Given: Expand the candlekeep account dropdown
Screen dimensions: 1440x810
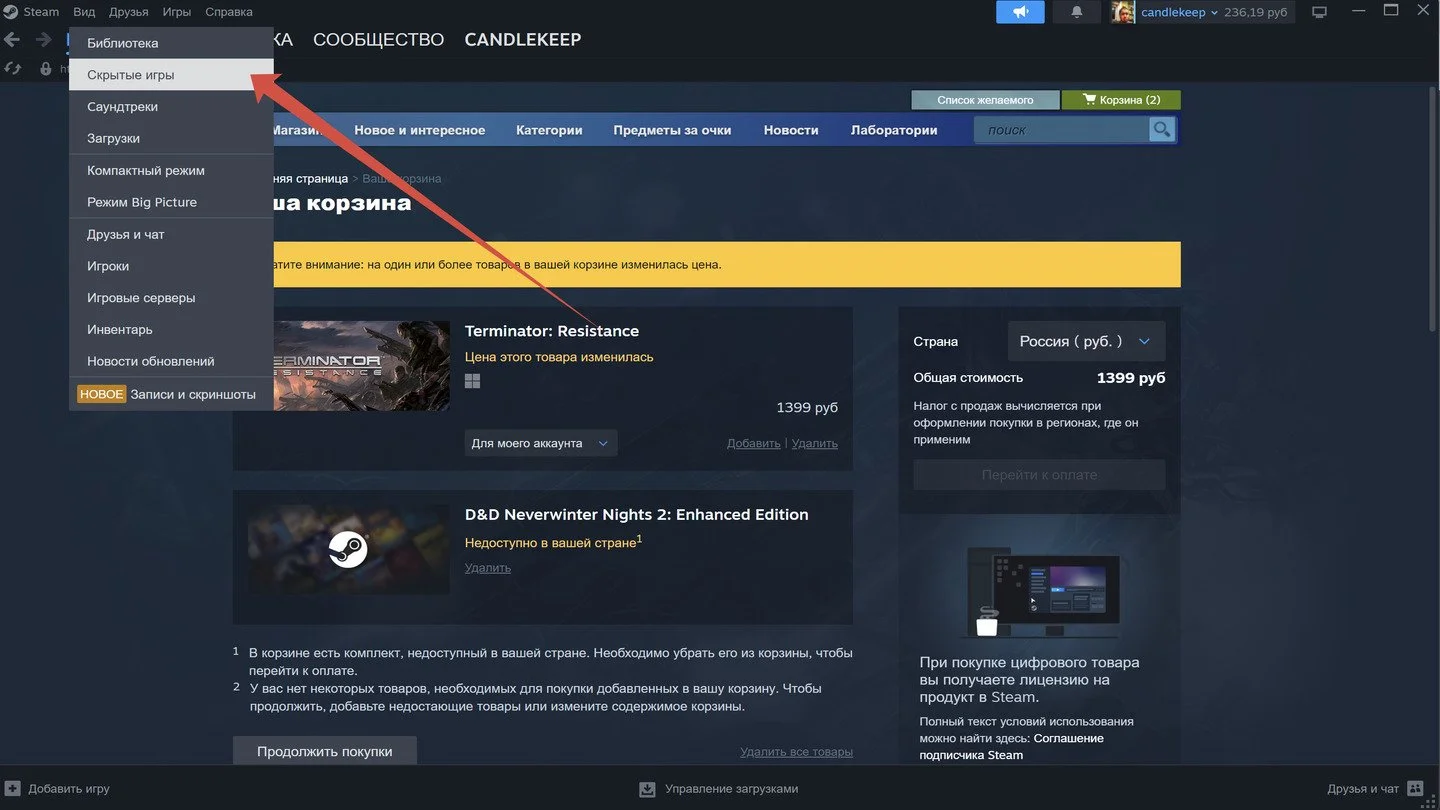Looking at the screenshot, I should click(x=1180, y=12).
